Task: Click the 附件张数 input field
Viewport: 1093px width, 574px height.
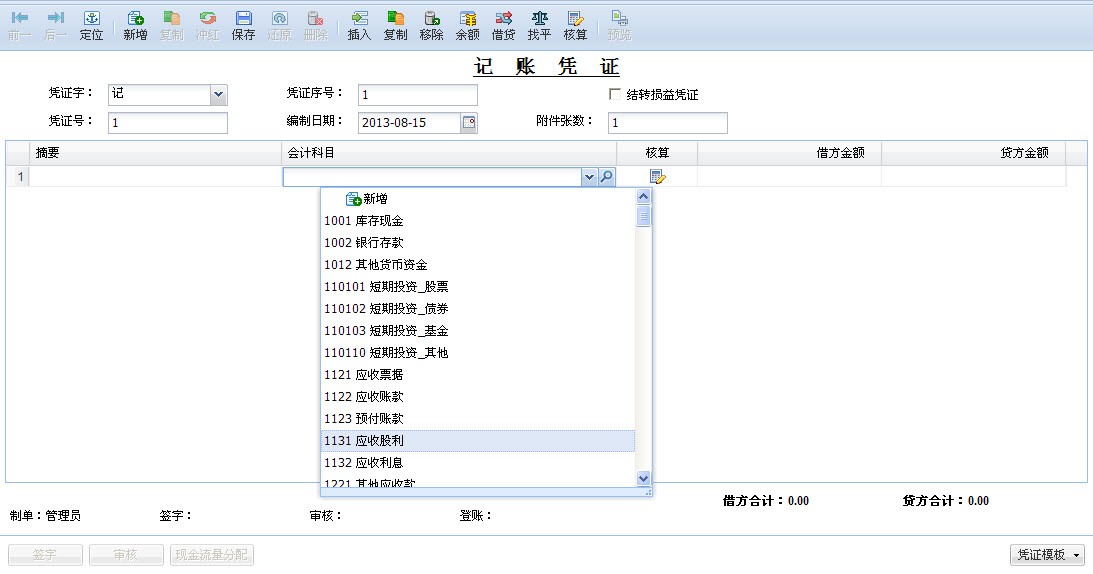Action: (x=667, y=123)
